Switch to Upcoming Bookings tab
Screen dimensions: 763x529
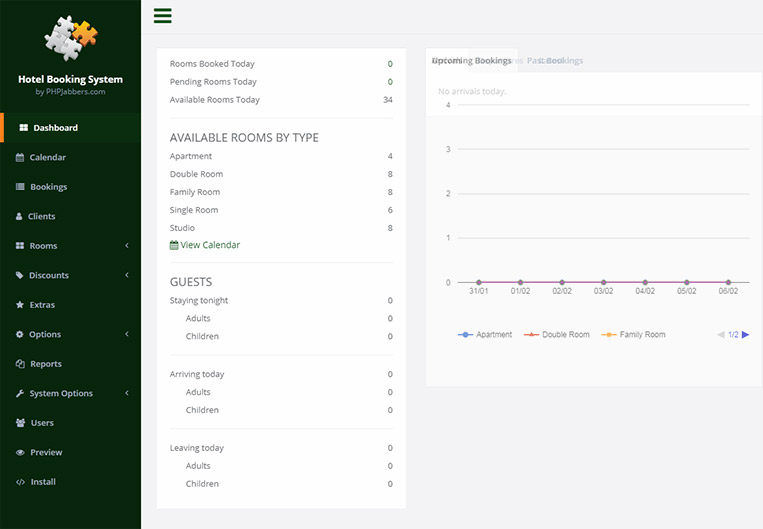click(x=472, y=60)
